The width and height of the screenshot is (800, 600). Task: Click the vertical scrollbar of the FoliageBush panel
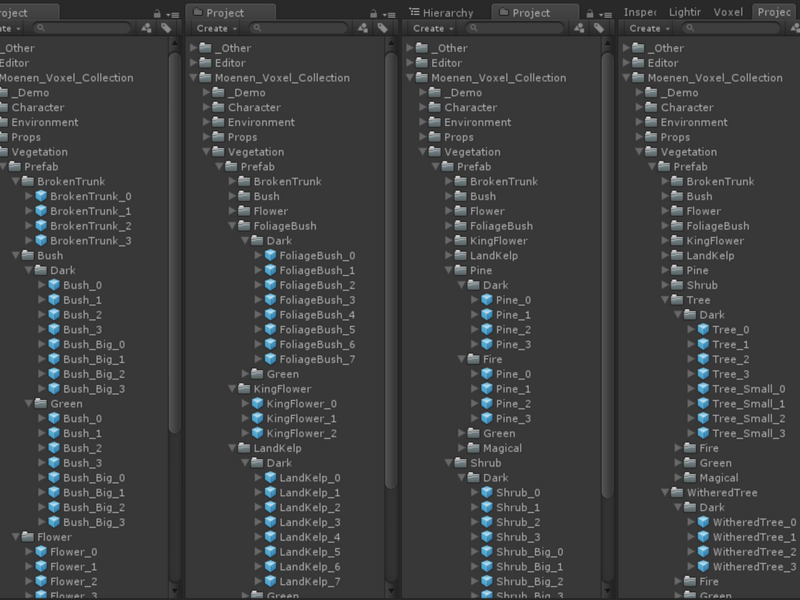tap(391, 270)
